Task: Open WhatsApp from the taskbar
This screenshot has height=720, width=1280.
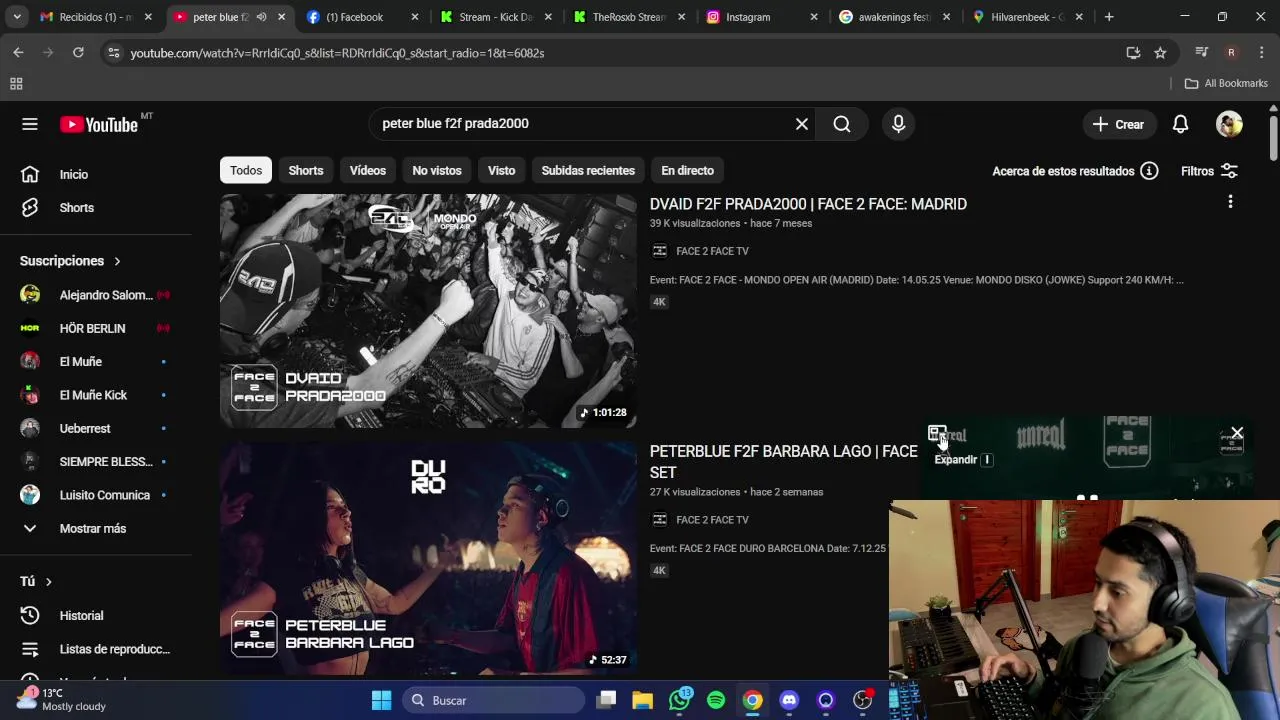Action: coord(680,700)
